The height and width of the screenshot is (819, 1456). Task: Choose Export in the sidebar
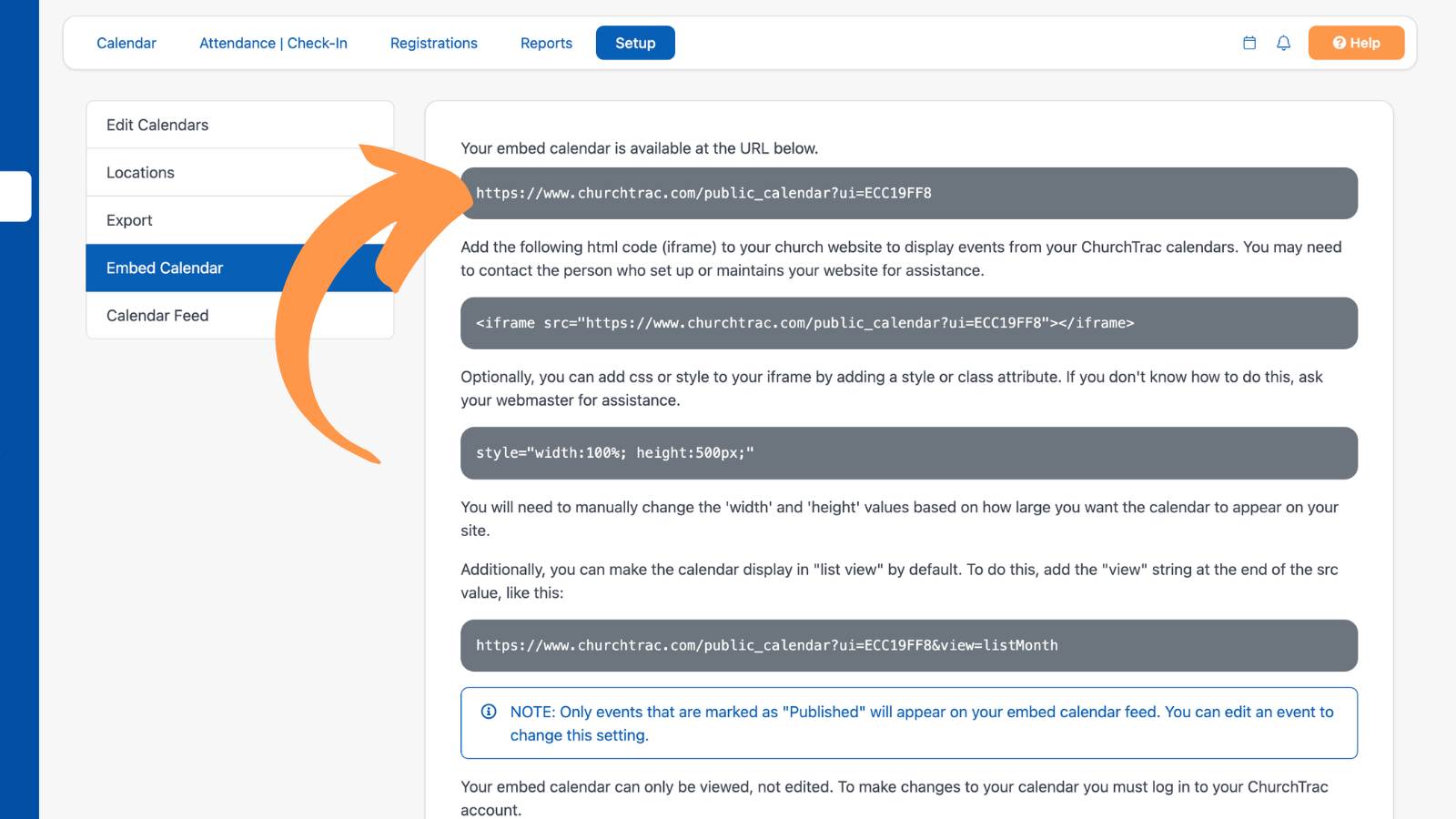(240, 220)
